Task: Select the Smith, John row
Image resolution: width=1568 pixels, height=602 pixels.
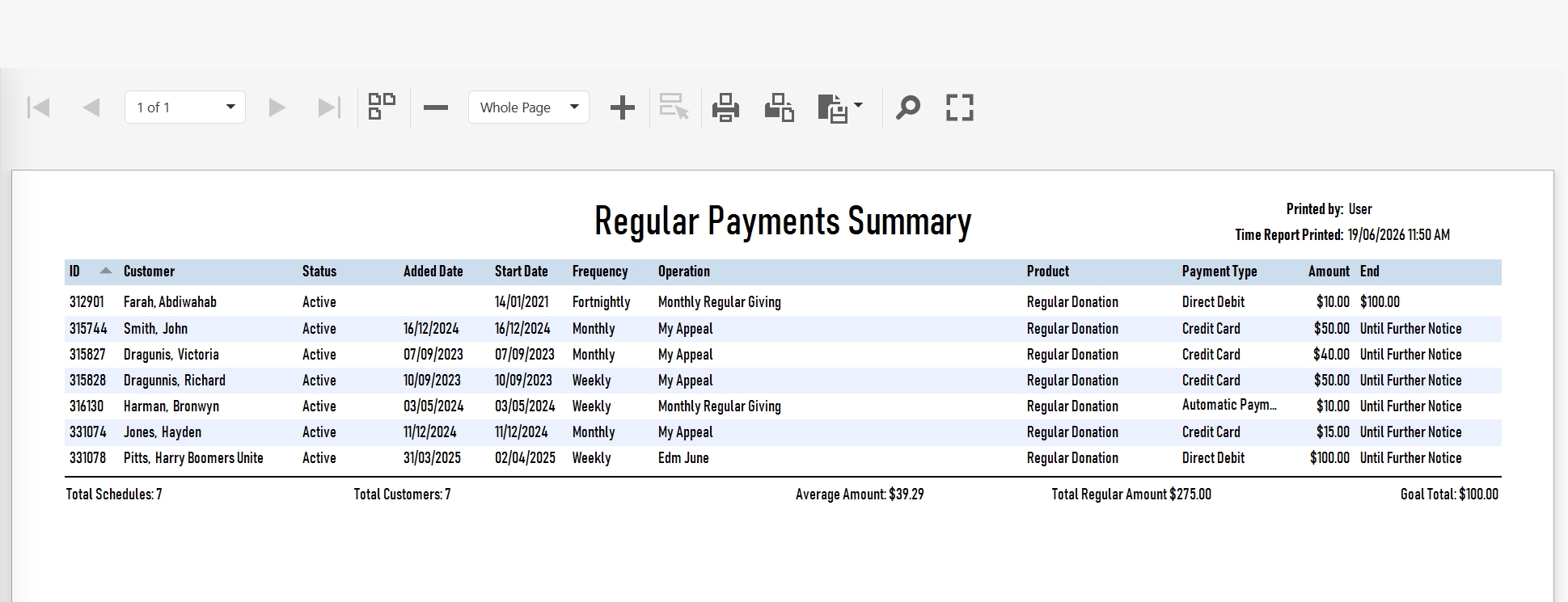Action: pos(783,329)
